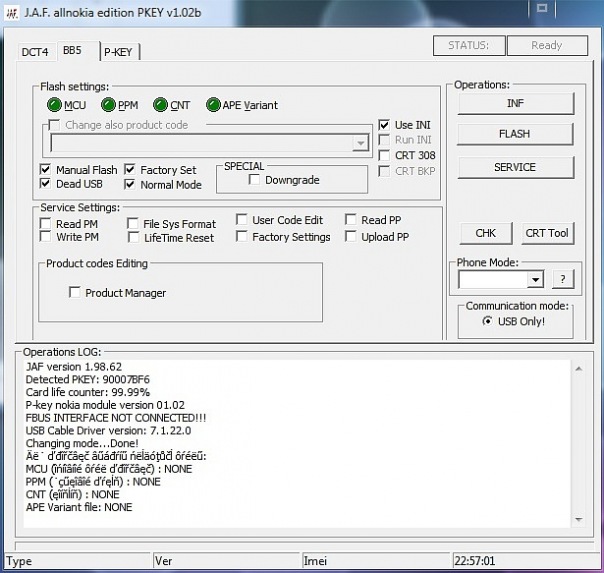This screenshot has height=573, width=604.
Task: Click 'APE Variant file: NONE' log line
Action: point(79,507)
